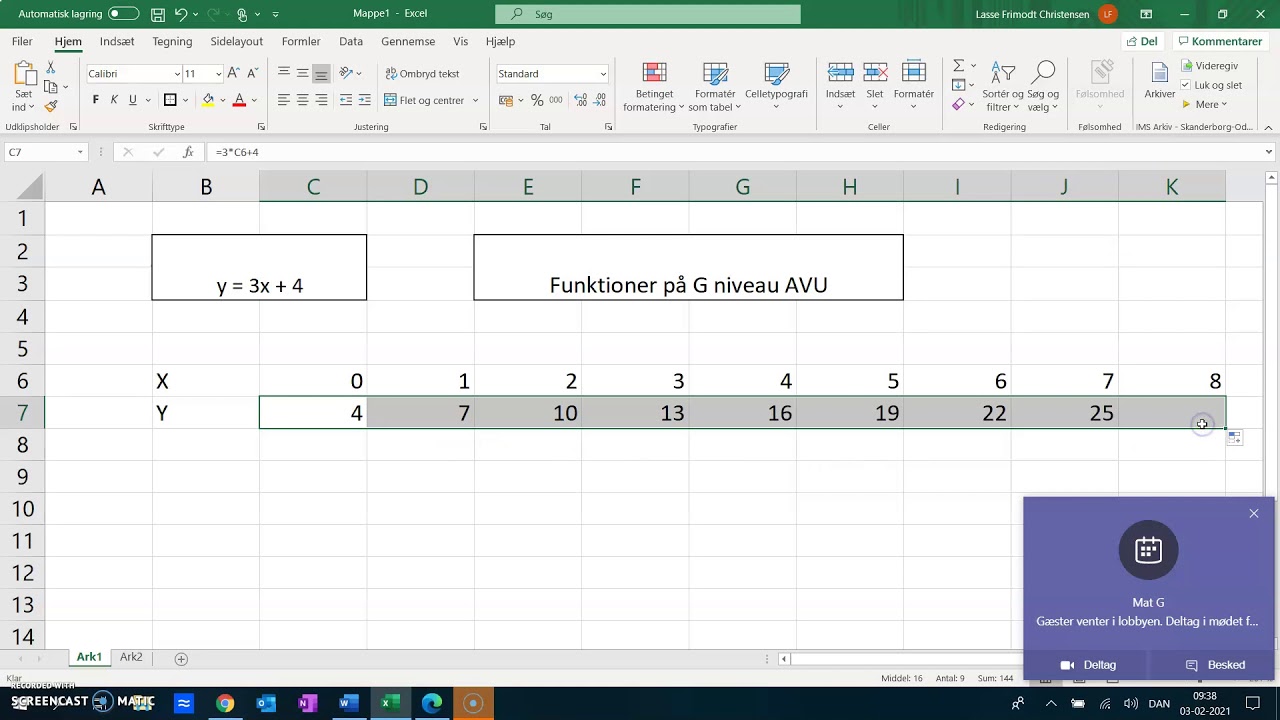
Task: Click Deltag in the Mat G notification
Action: (x=1087, y=665)
